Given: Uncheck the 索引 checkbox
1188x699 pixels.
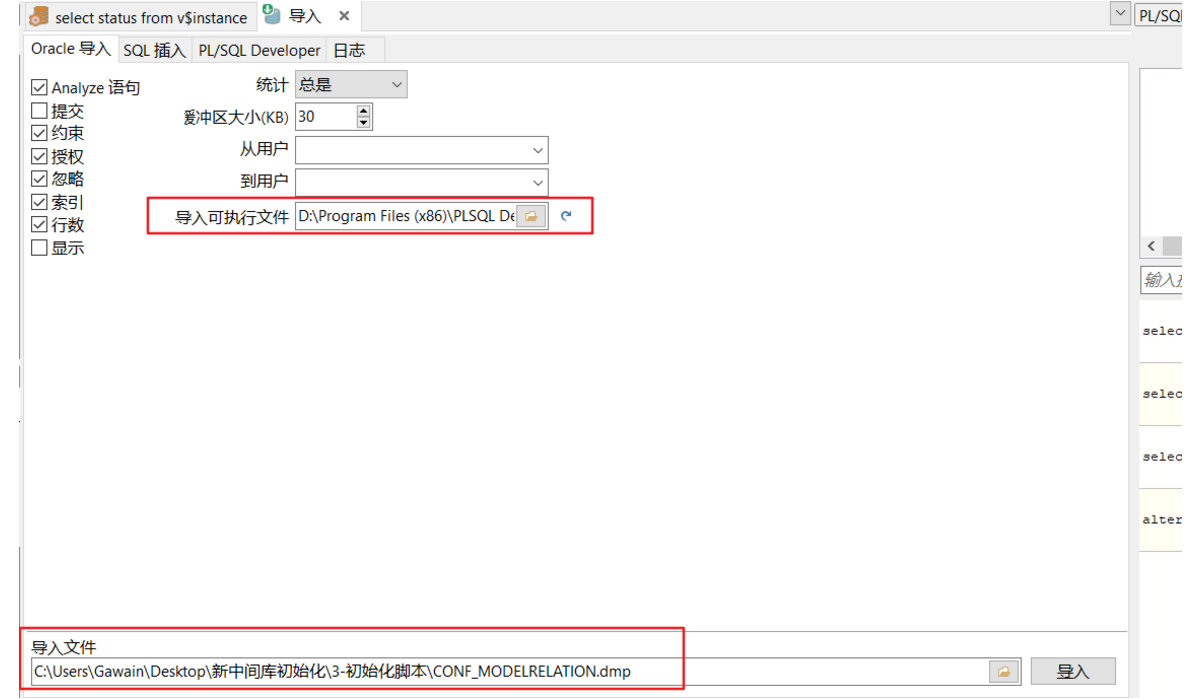Looking at the screenshot, I should tap(39, 201).
